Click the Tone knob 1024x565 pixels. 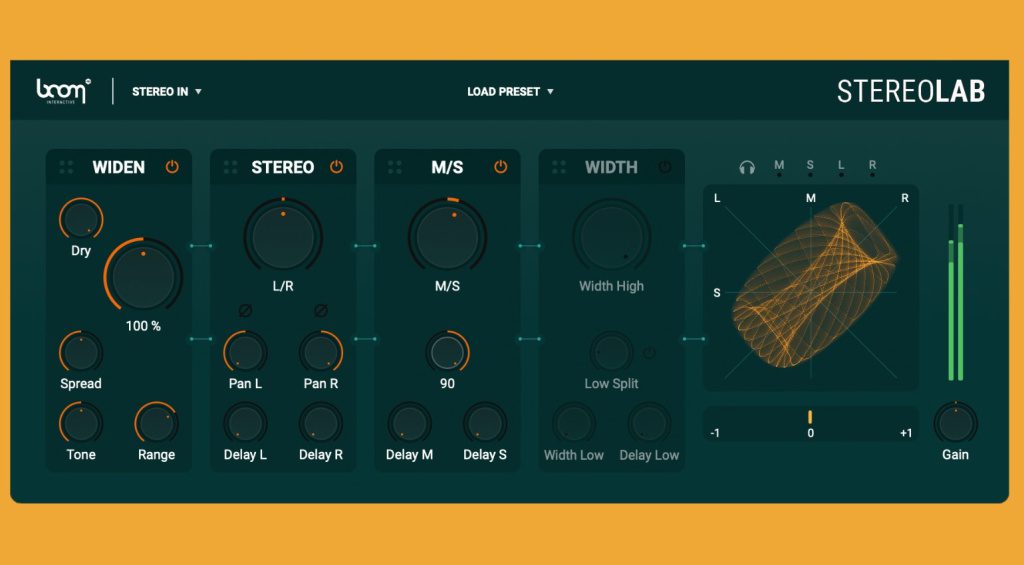click(81, 423)
